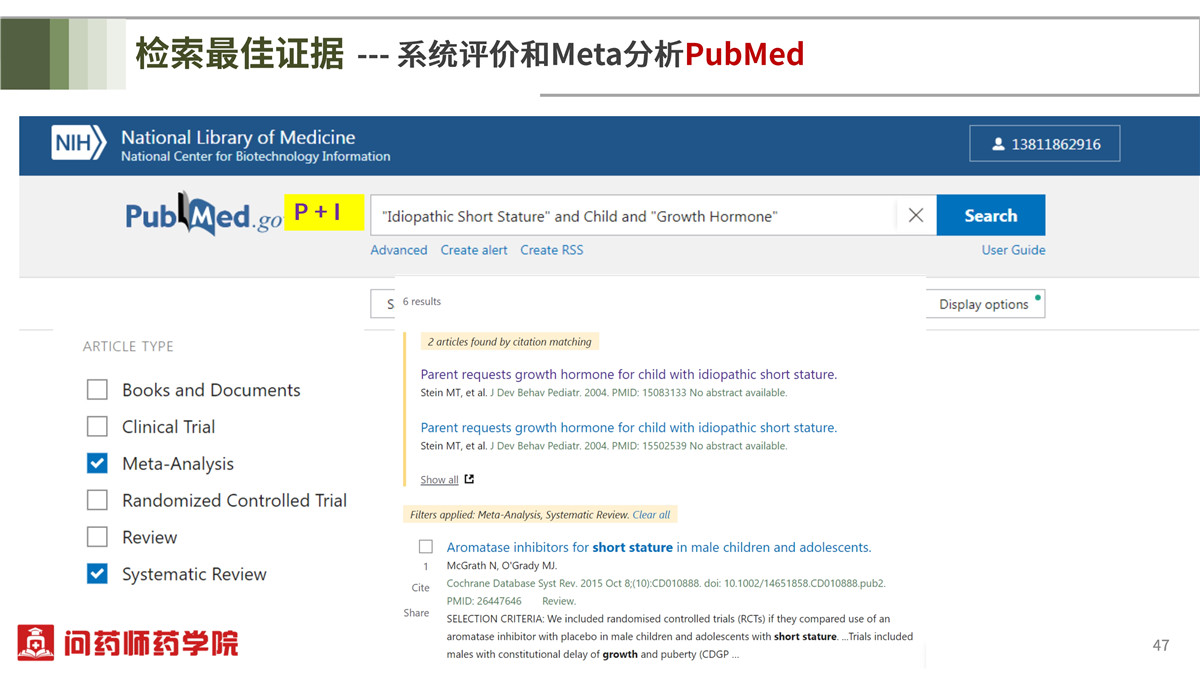1200x675 pixels.
Task: Click the Cochrane Database Syst Rev citation line
Action: 666,583
